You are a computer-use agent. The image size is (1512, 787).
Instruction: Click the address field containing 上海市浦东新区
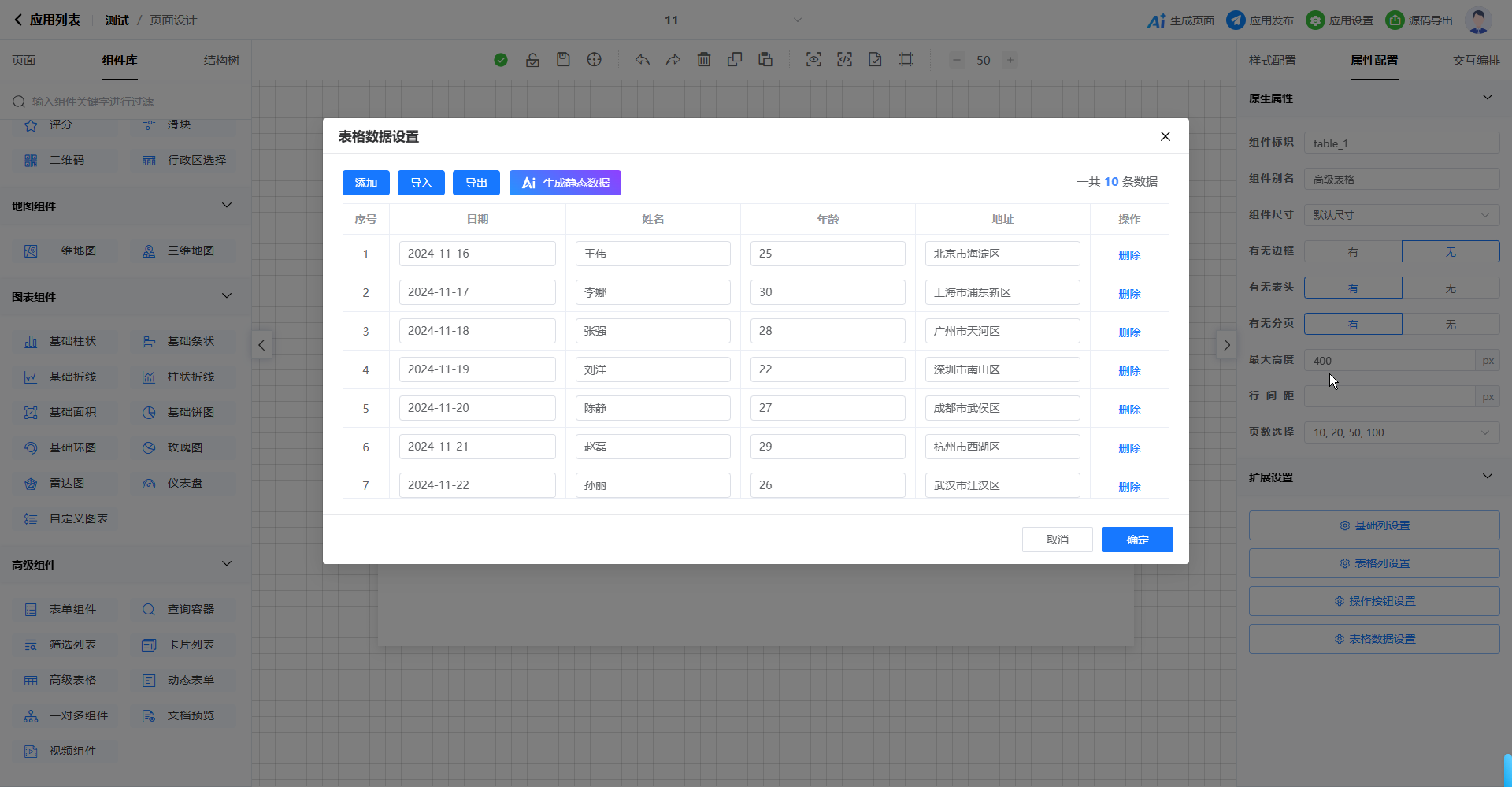[1002, 292]
